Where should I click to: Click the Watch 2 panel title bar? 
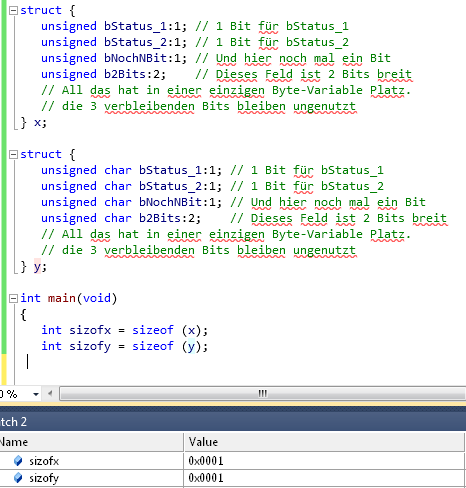233,422
